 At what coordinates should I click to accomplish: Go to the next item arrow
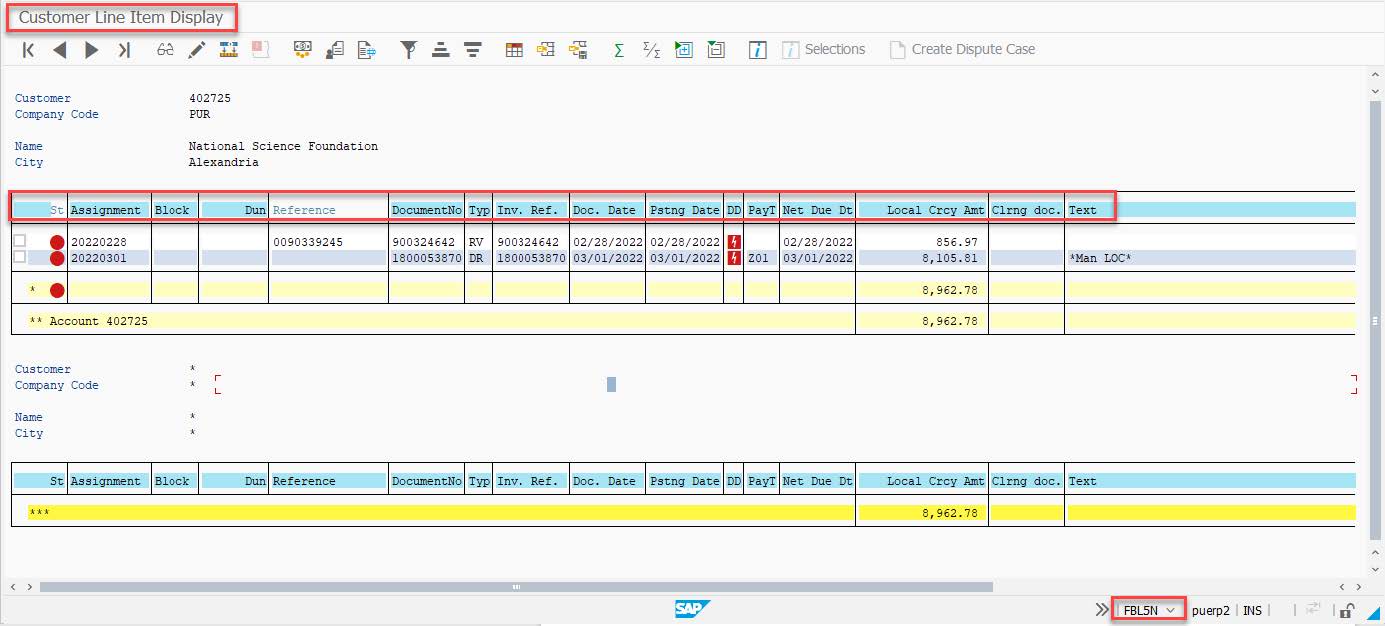pyautogui.click(x=92, y=50)
